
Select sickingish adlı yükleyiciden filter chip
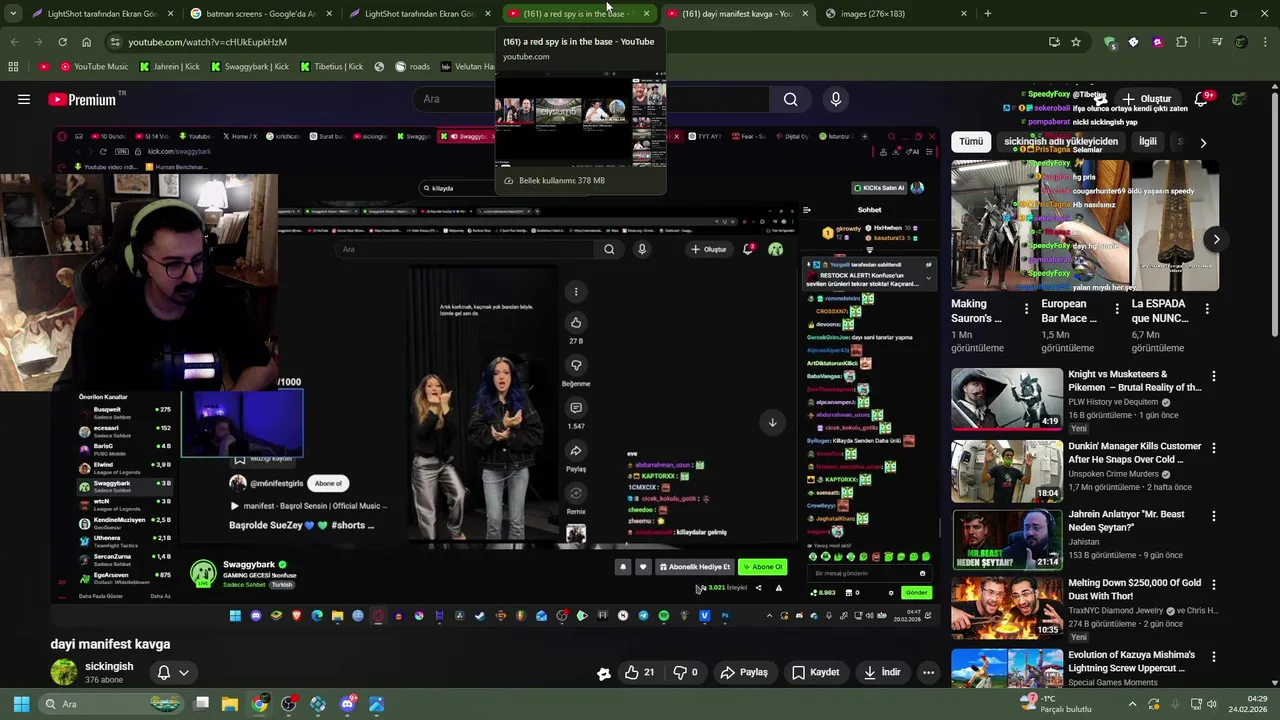(x=1061, y=142)
